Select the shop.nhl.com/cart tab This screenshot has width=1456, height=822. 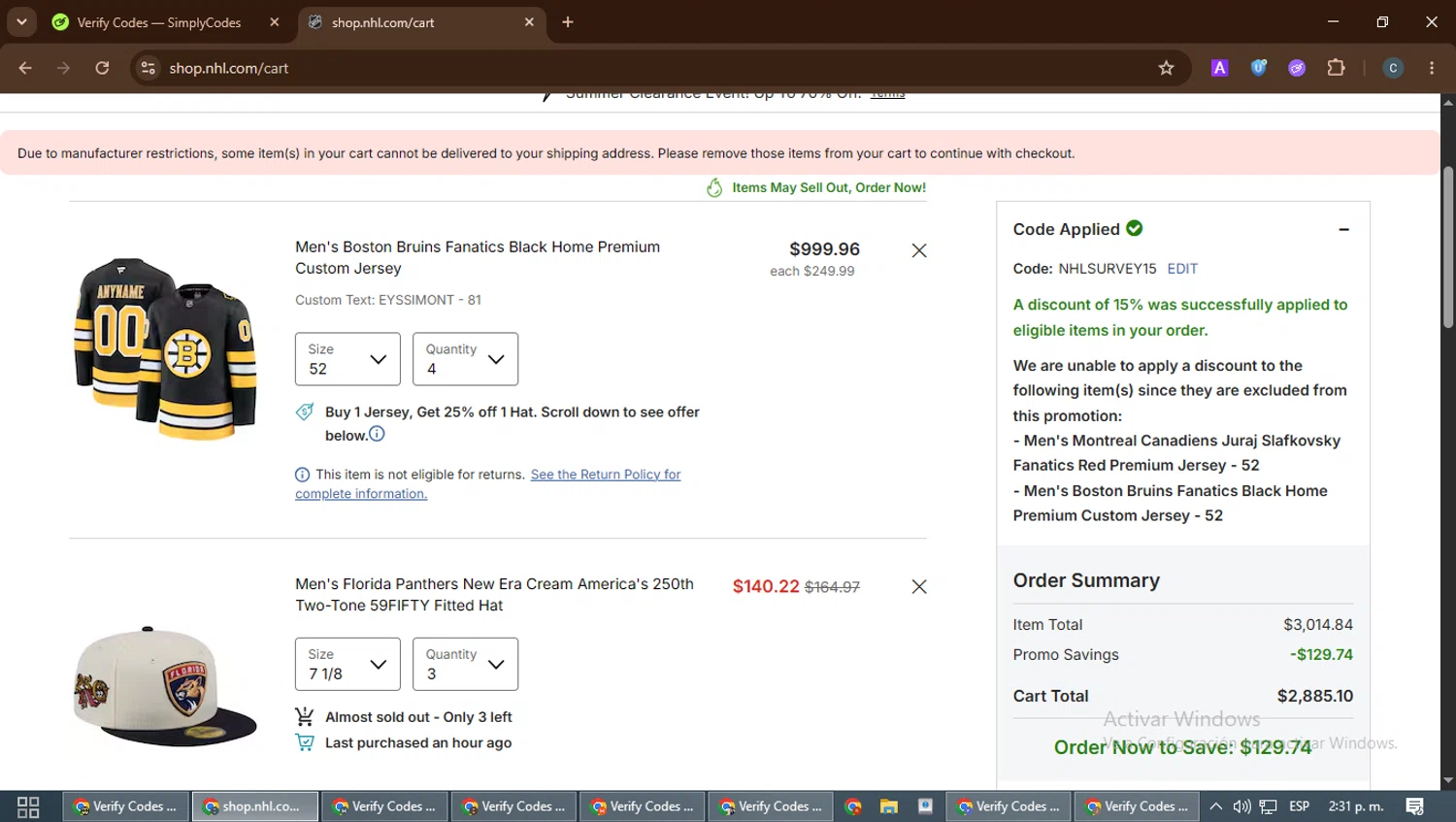point(420,22)
